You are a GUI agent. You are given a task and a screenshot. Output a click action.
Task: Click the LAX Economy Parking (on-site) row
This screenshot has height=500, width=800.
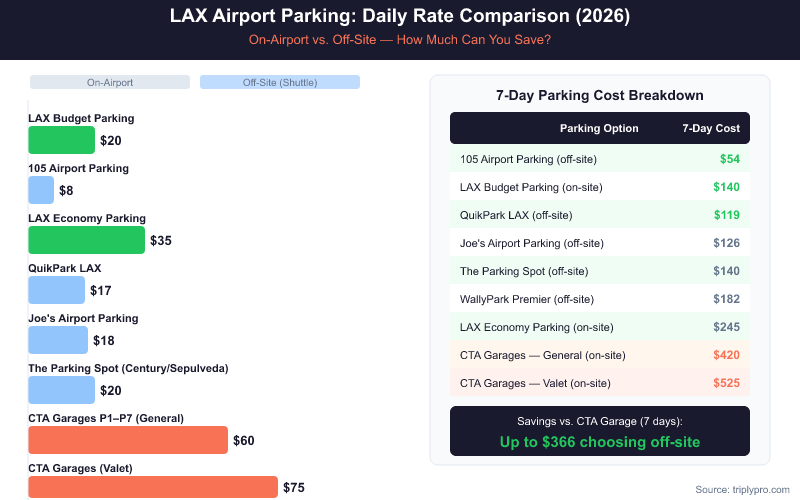600,327
